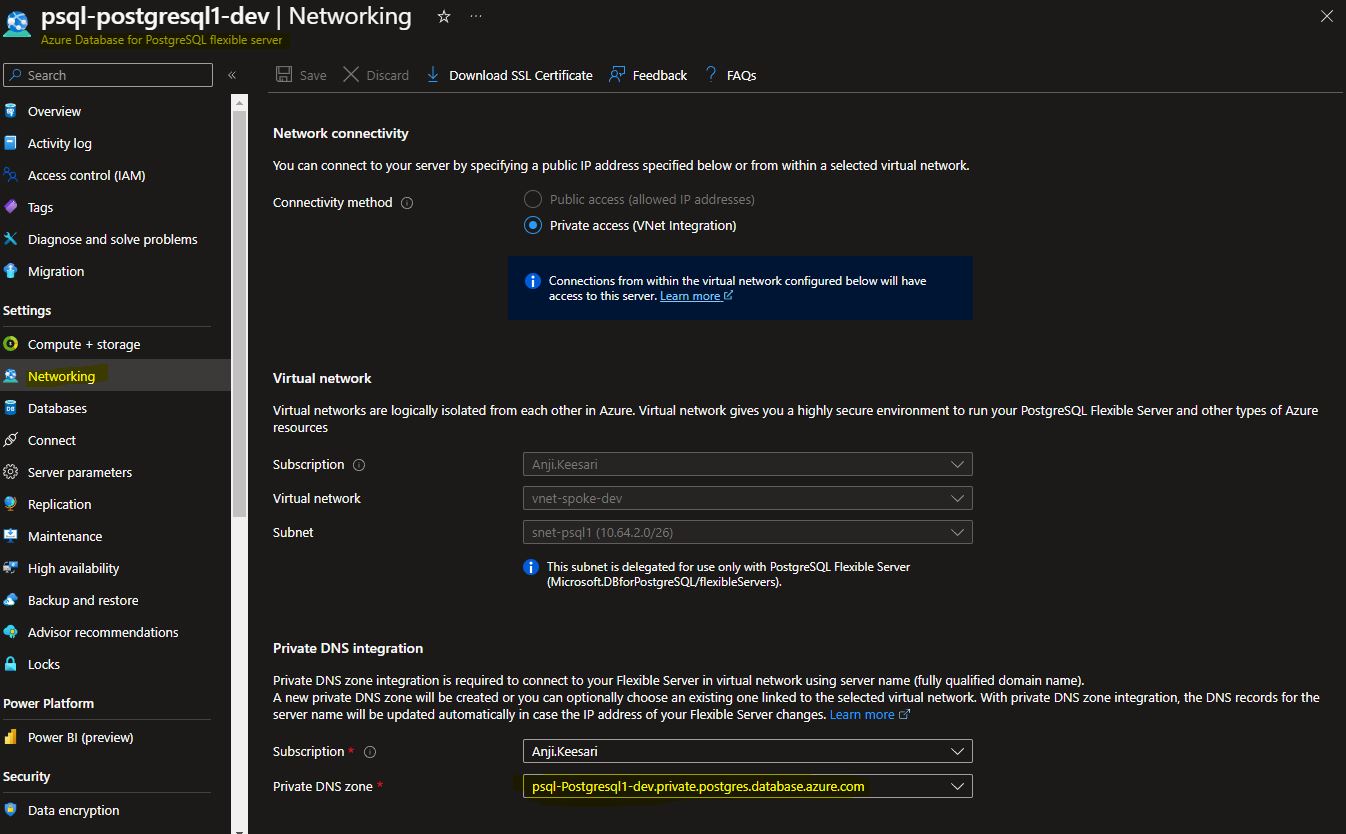Click the Diagnose and solve problems icon
Image resolution: width=1346 pixels, height=834 pixels.
(x=11, y=239)
